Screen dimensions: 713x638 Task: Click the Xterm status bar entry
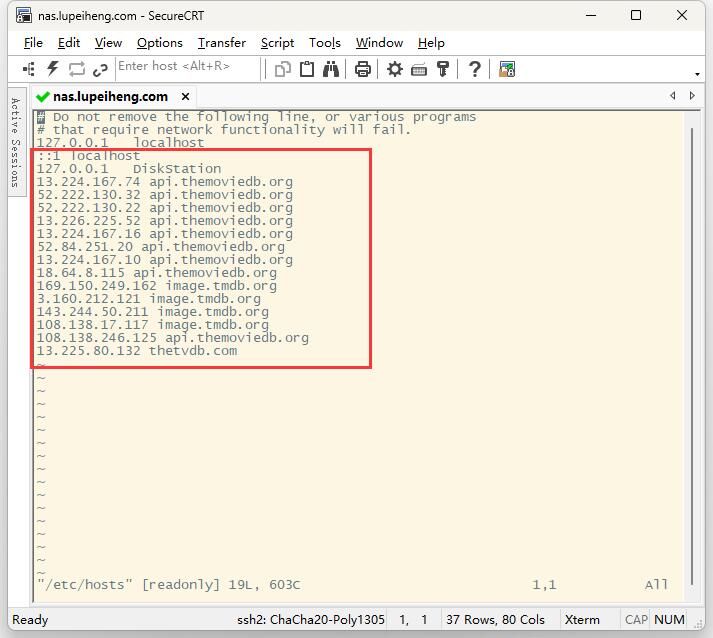[582, 620]
